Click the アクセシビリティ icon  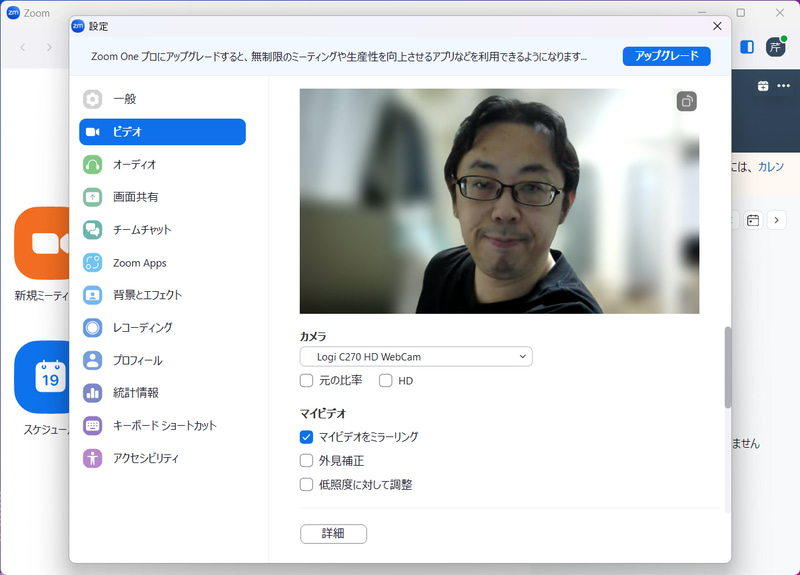(x=92, y=458)
